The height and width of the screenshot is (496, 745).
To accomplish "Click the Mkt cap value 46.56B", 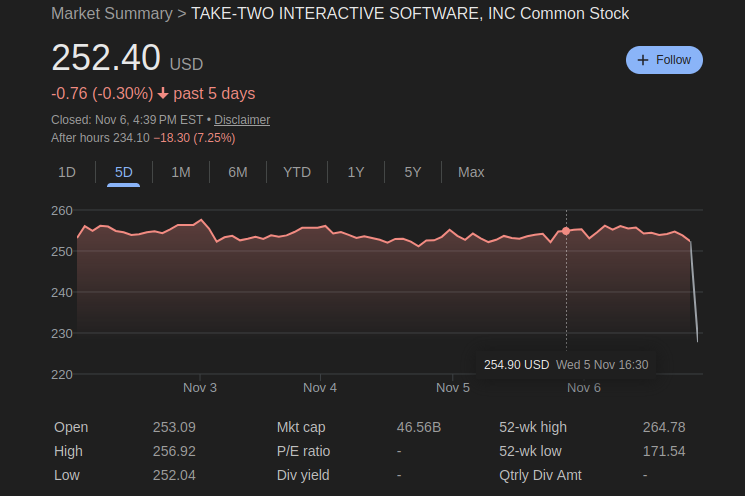I will coord(419,427).
